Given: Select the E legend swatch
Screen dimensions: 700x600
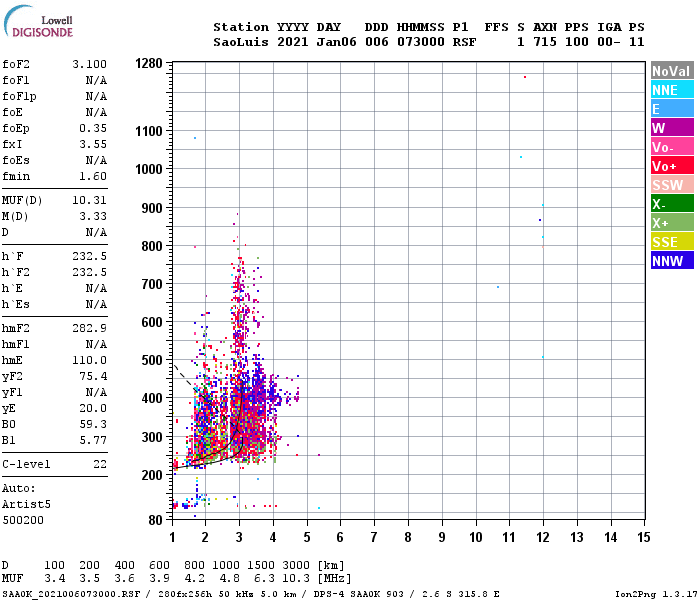Looking at the screenshot, I should point(672,109).
